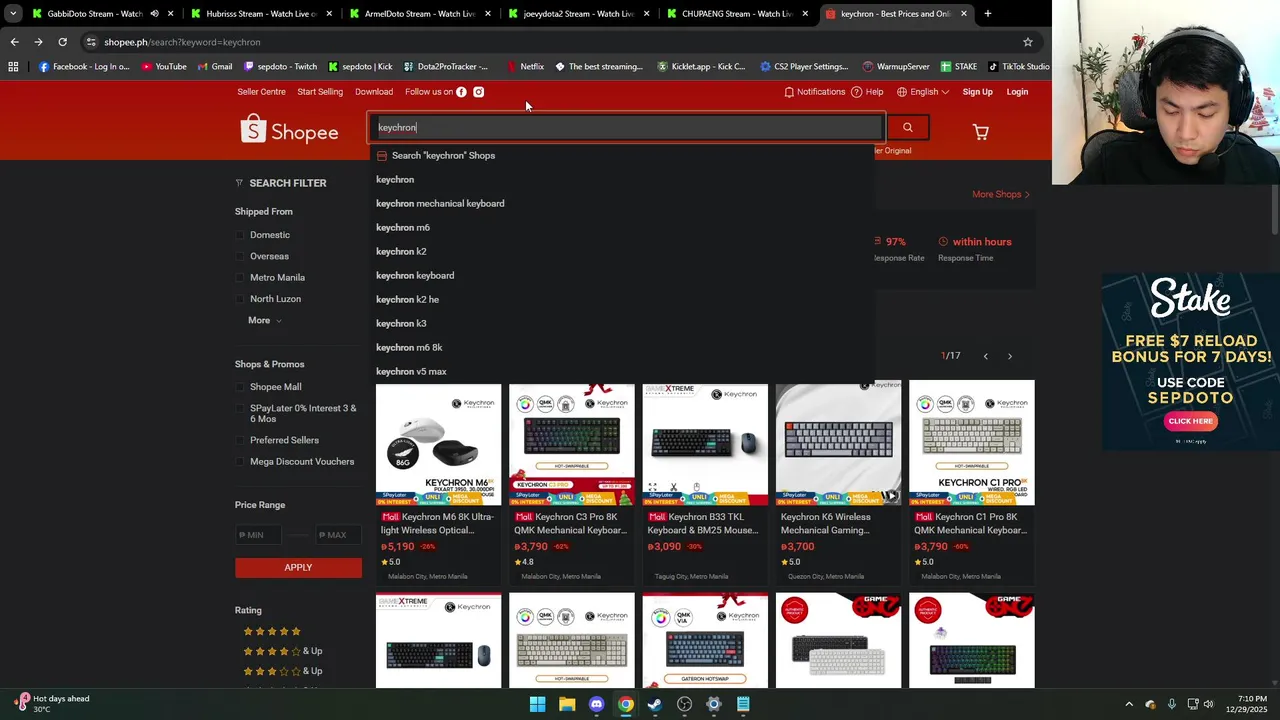Open new browser tab
Viewport: 1280px width, 720px height.
[x=988, y=14]
